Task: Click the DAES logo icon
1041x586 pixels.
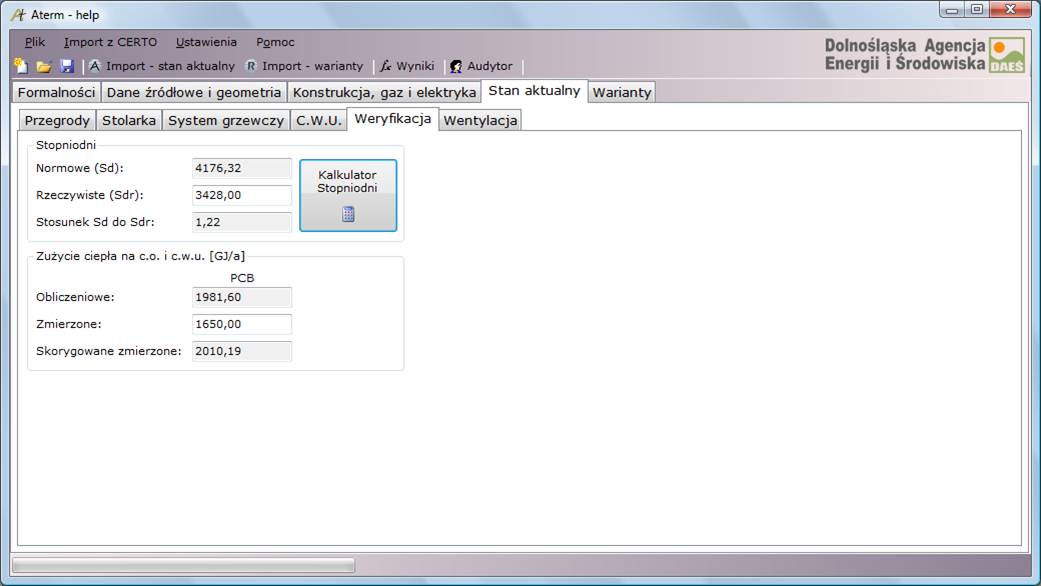Action: pyautogui.click(x=1006, y=54)
